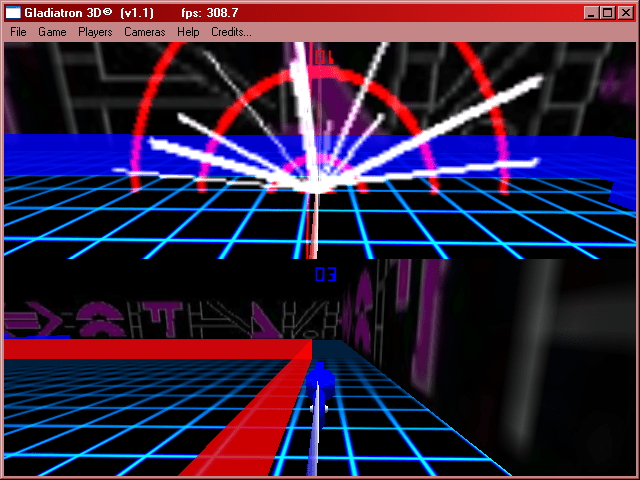
Task: Open the Game menu
Action: pos(52,32)
